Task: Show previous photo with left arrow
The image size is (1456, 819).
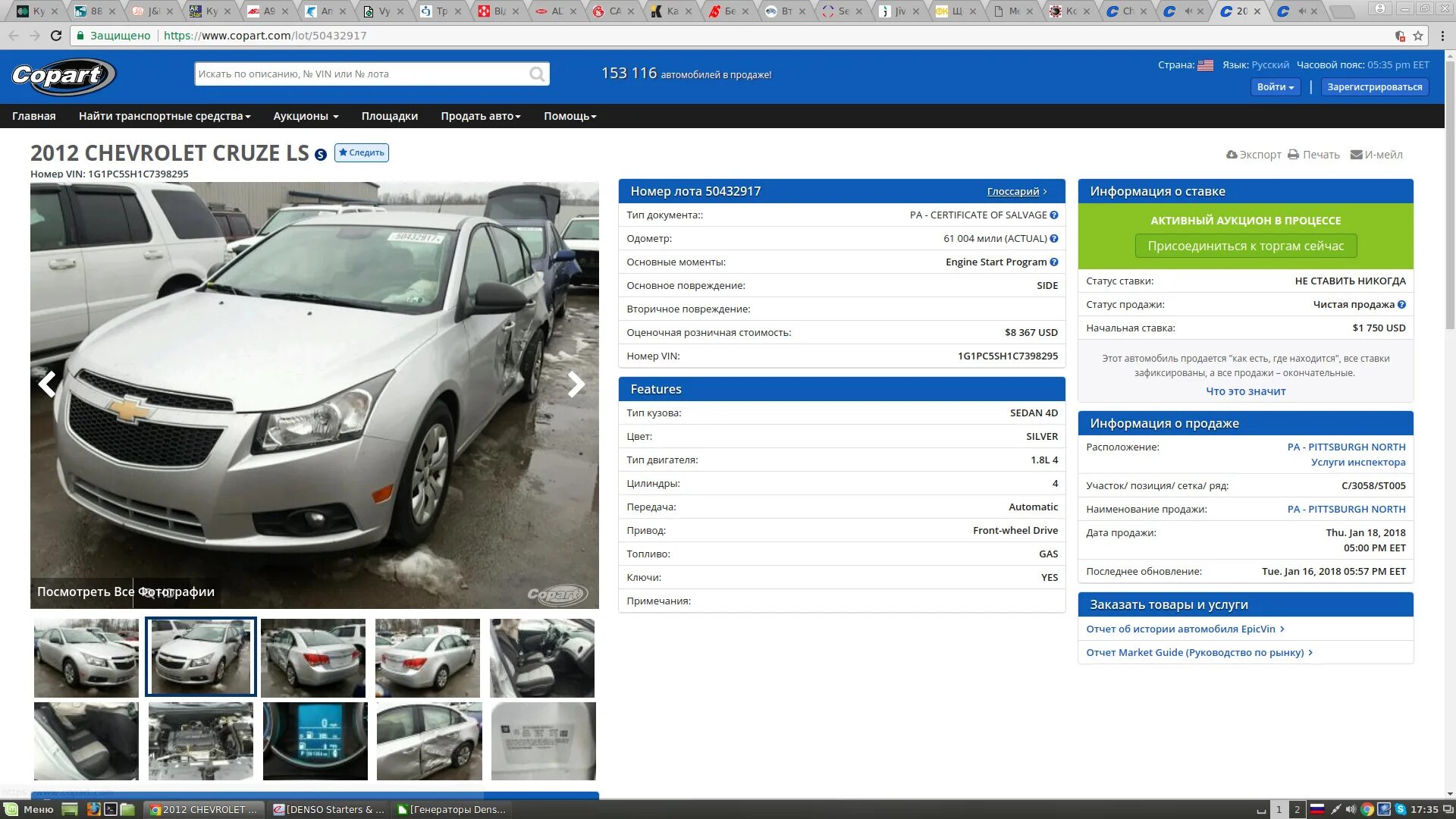Action: [47, 384]
